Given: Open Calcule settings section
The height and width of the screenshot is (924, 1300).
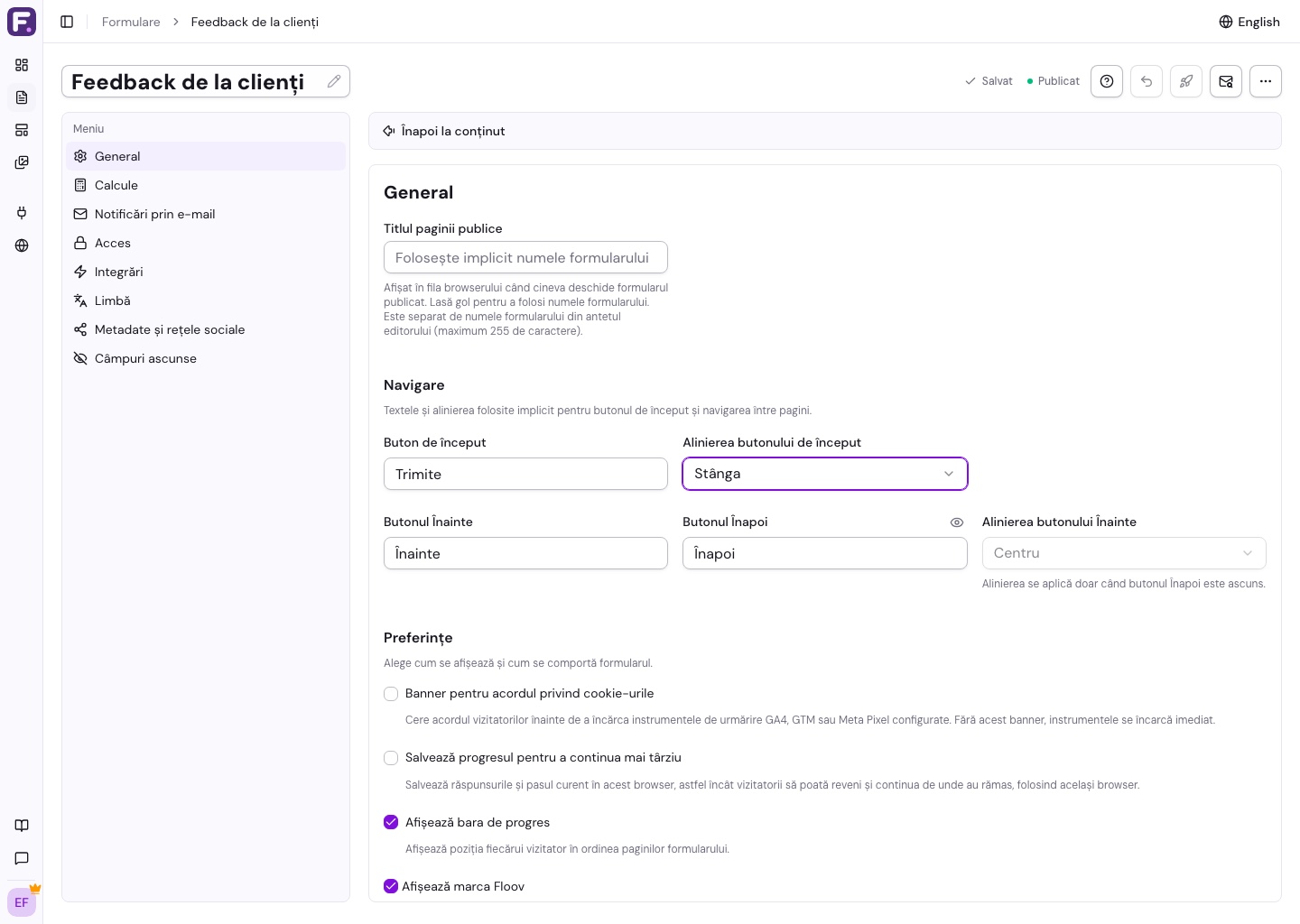Looking at the screenshot, I should 206,185.
